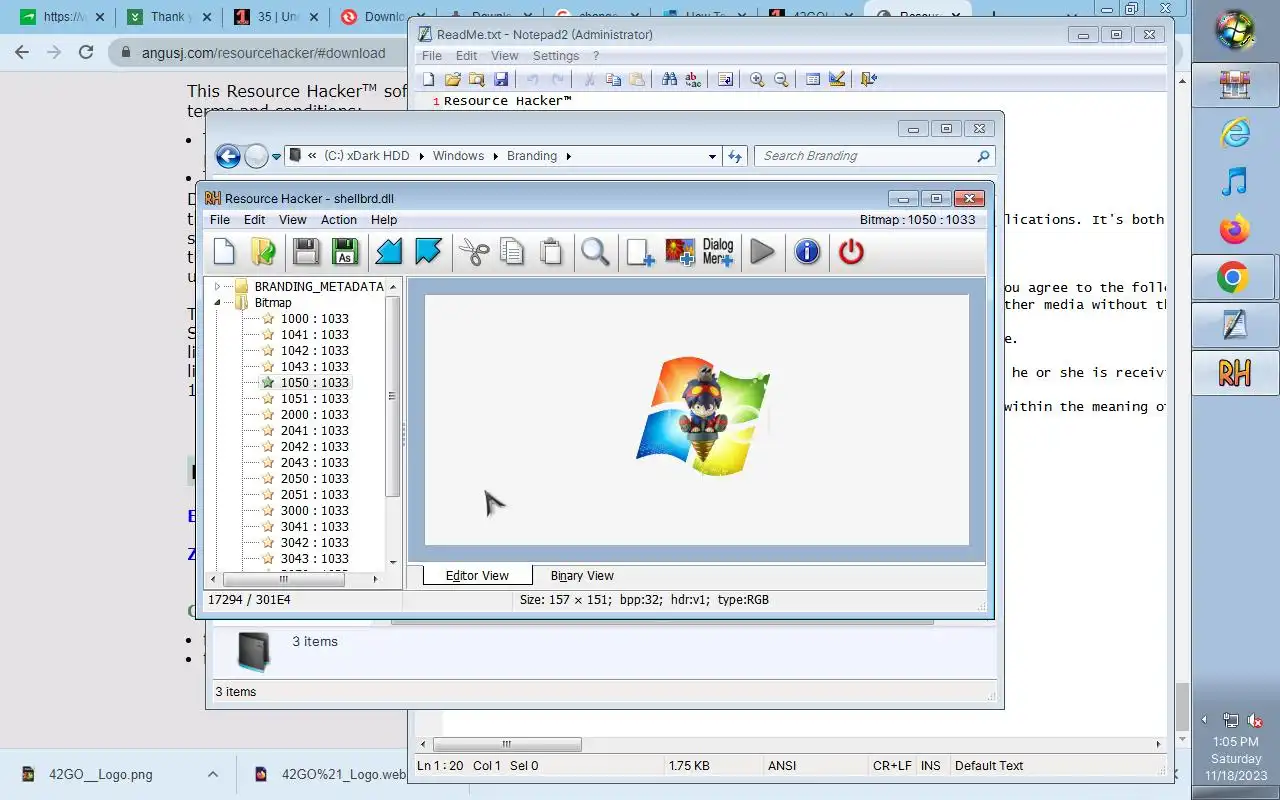Expand breadcrumb arrow after Windows
Viewport: 1280px width, 800px height.
click(495, 156)
